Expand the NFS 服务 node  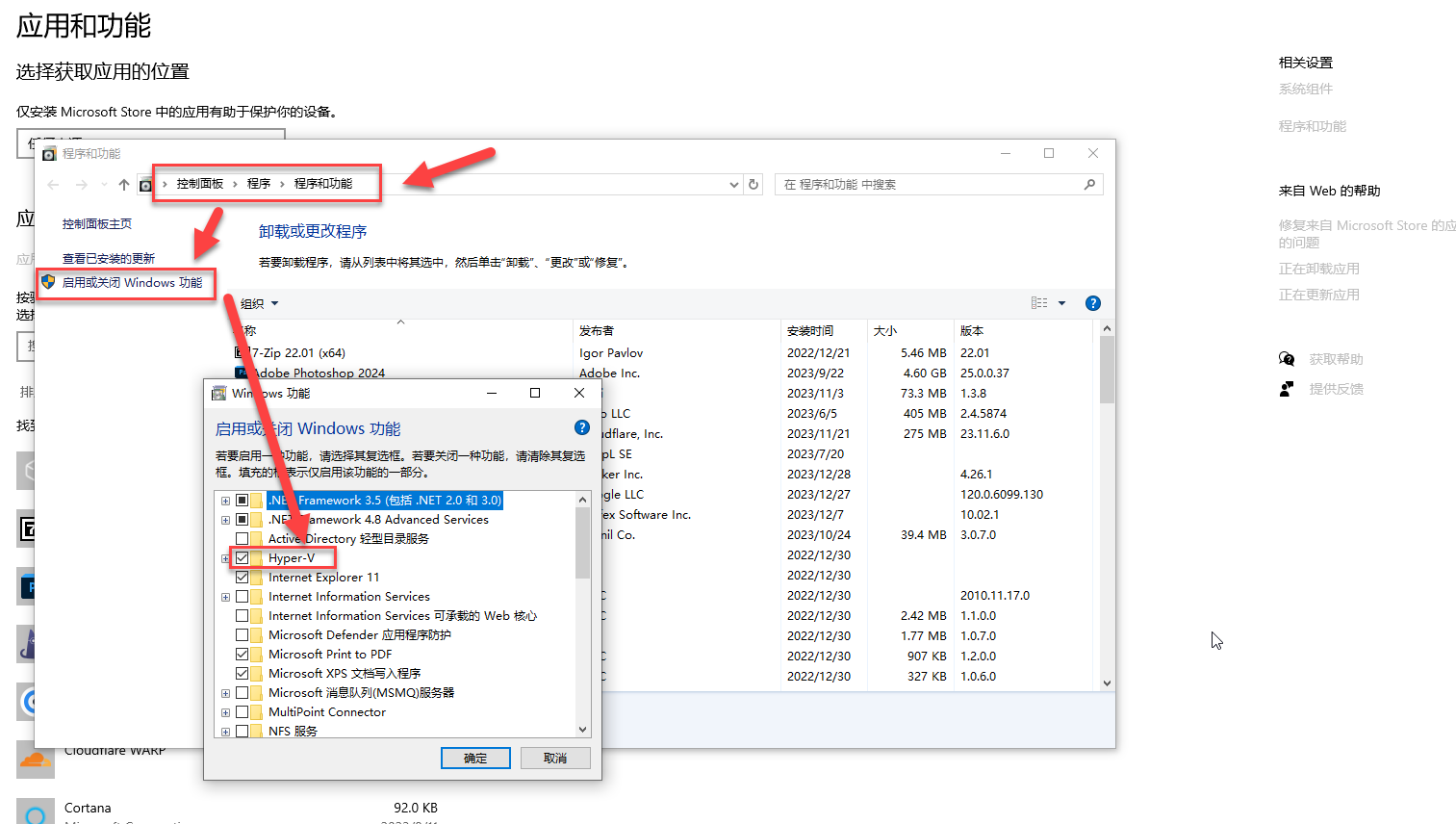[225, 732]
